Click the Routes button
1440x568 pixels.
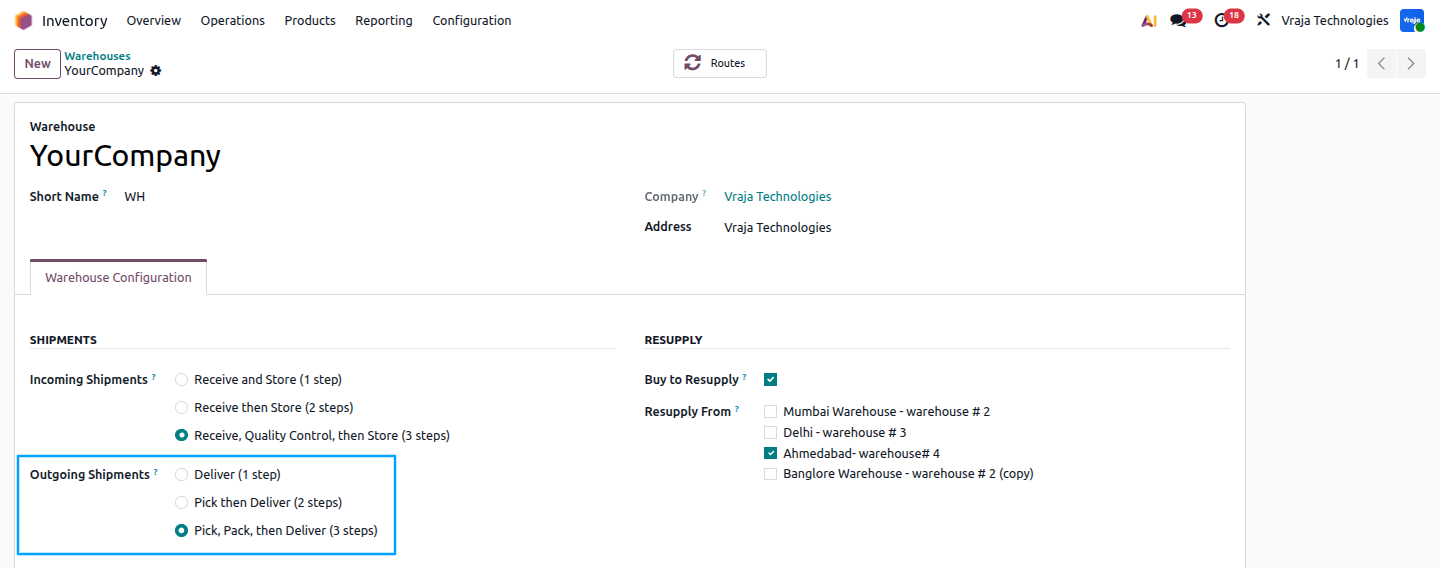click(720, 63)
